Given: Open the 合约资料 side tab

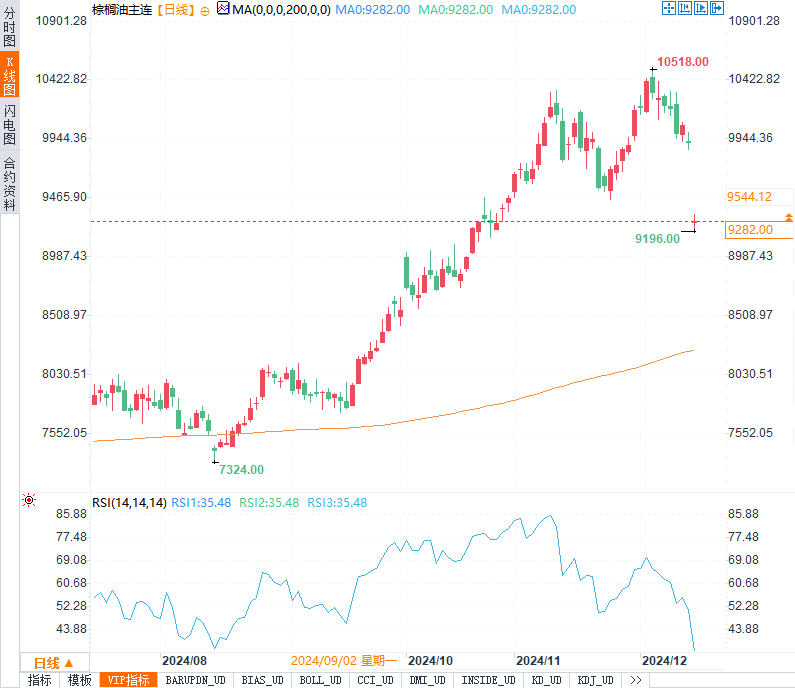Looking at the screenshot, I should tap(9, 184).
